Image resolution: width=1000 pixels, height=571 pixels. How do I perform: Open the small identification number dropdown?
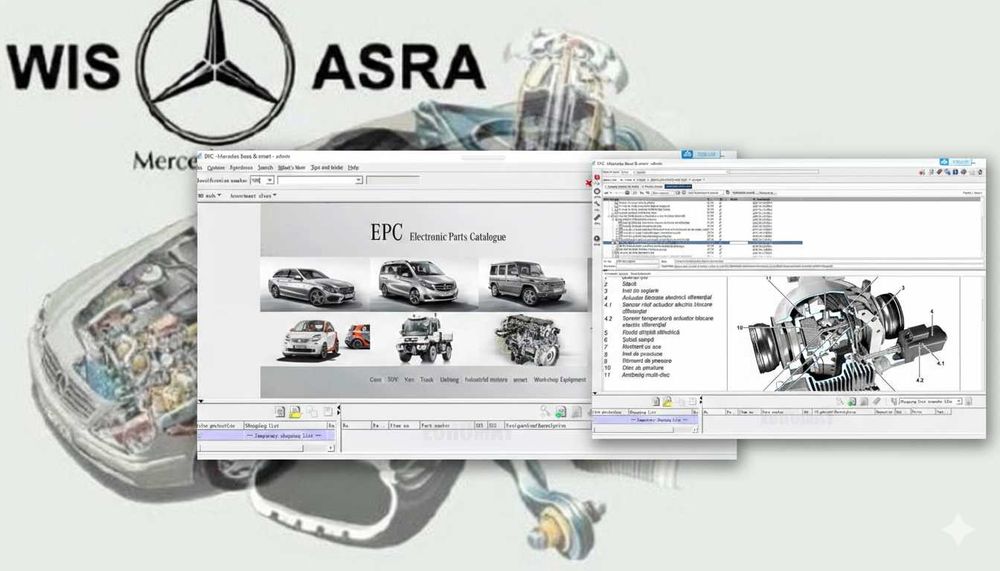pos(270,181)
